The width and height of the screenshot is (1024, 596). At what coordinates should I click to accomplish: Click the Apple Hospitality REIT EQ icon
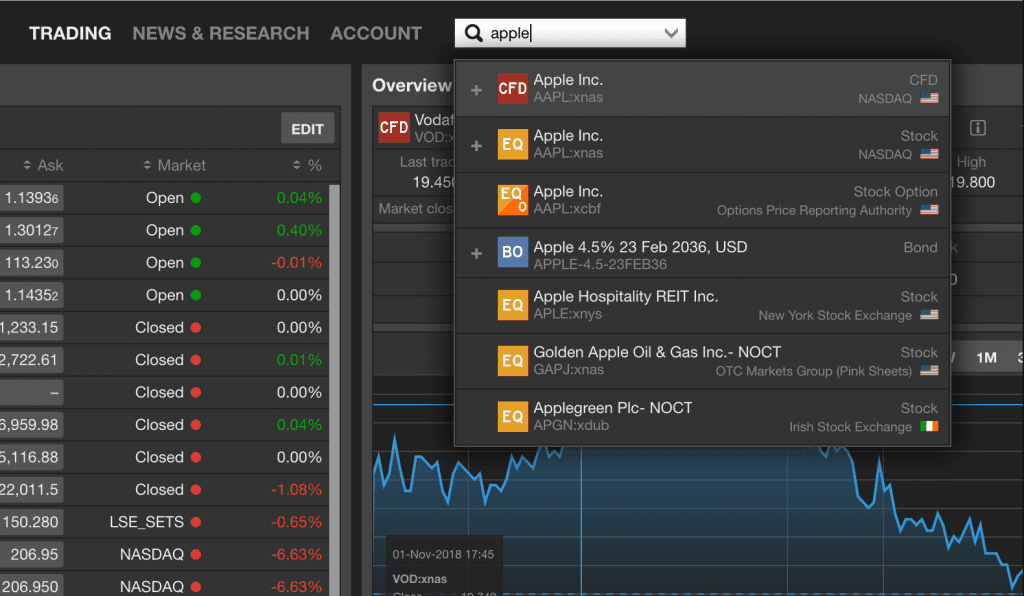point(512,305)
